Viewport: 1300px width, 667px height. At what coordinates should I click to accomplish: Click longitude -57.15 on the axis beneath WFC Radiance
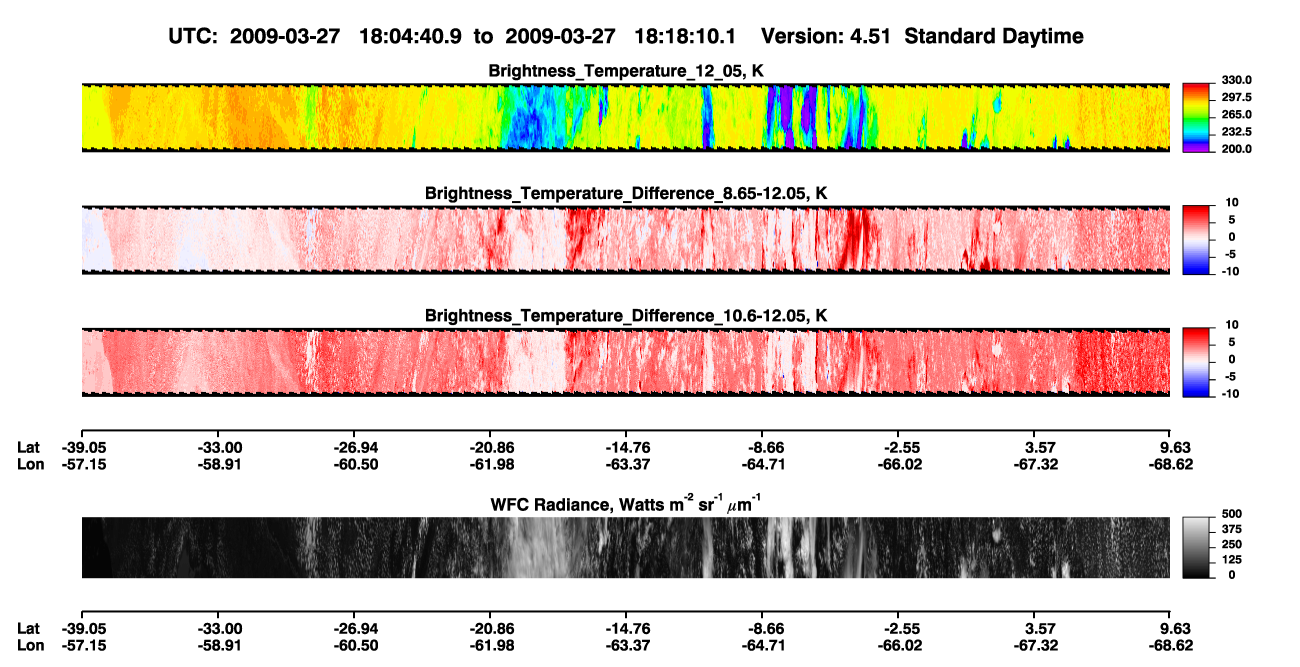(83, 644)
